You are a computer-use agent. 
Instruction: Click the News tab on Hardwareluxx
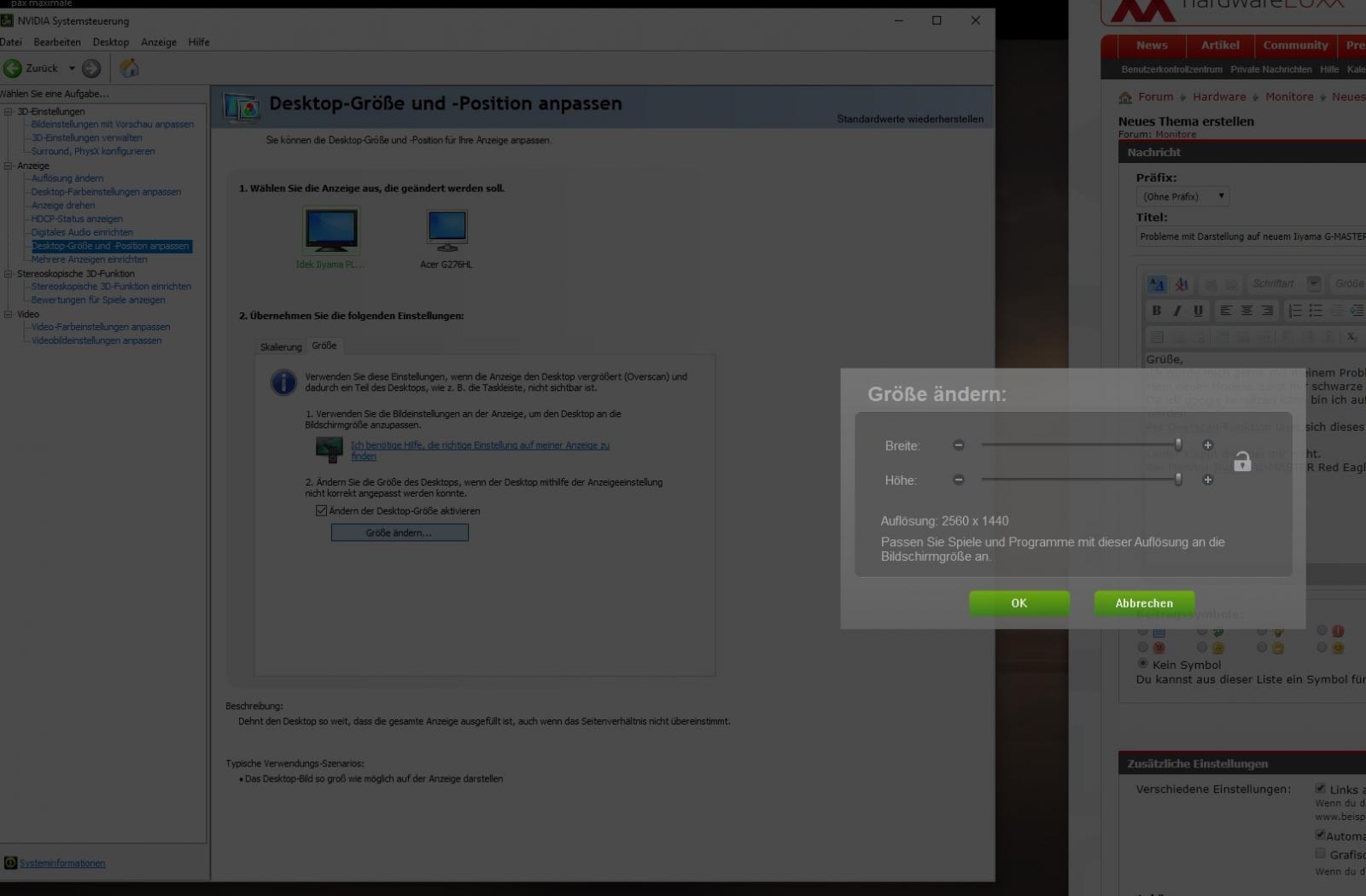(x=1152, y=46)
